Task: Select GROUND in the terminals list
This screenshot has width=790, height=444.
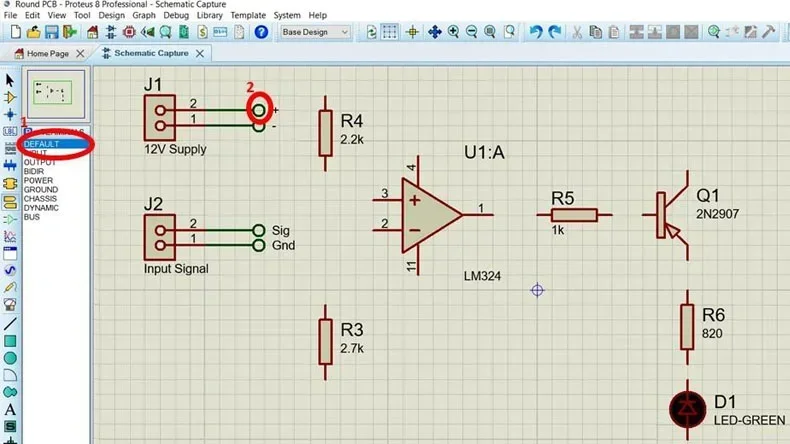Action: click(x=41, y=189)
